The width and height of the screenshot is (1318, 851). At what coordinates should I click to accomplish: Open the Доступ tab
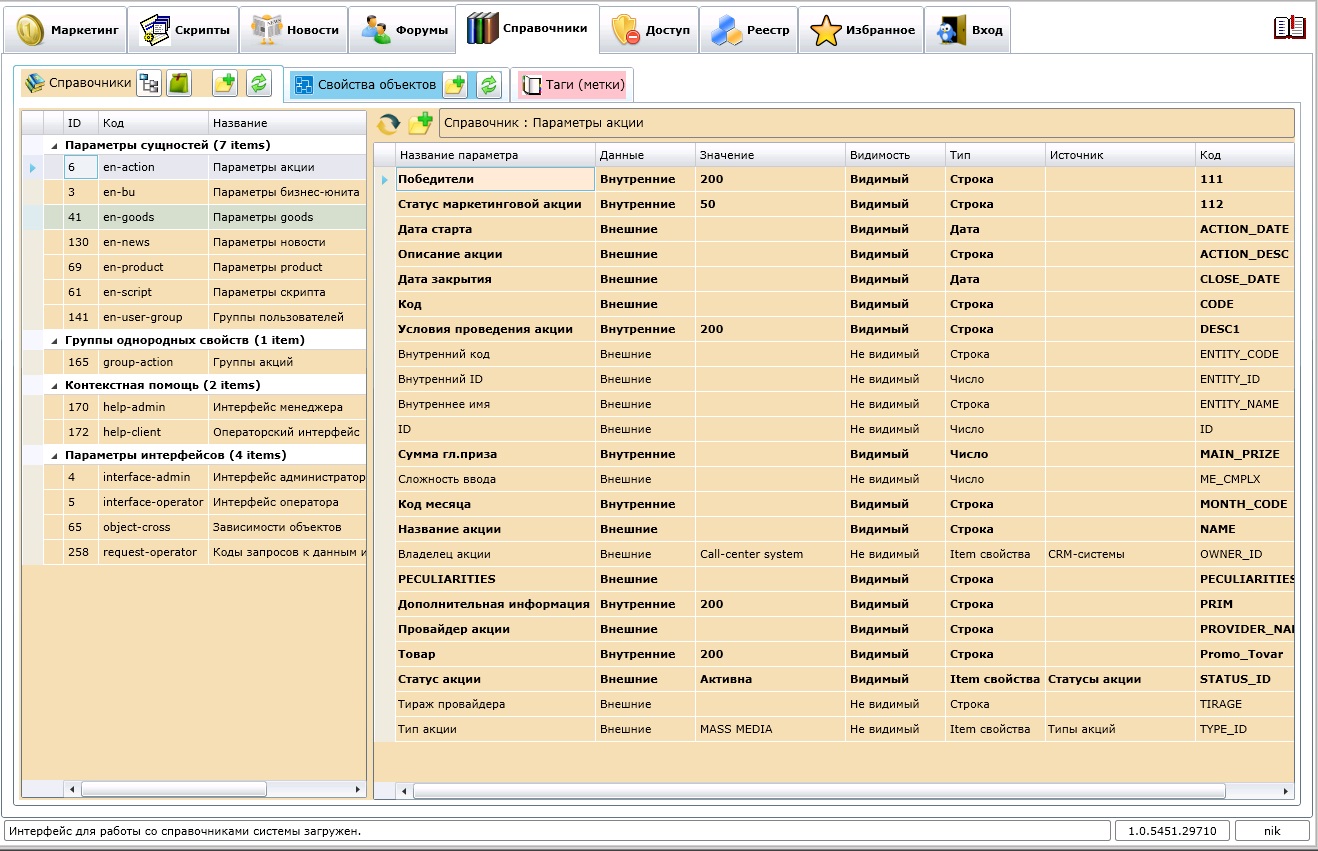coord(649,30)
